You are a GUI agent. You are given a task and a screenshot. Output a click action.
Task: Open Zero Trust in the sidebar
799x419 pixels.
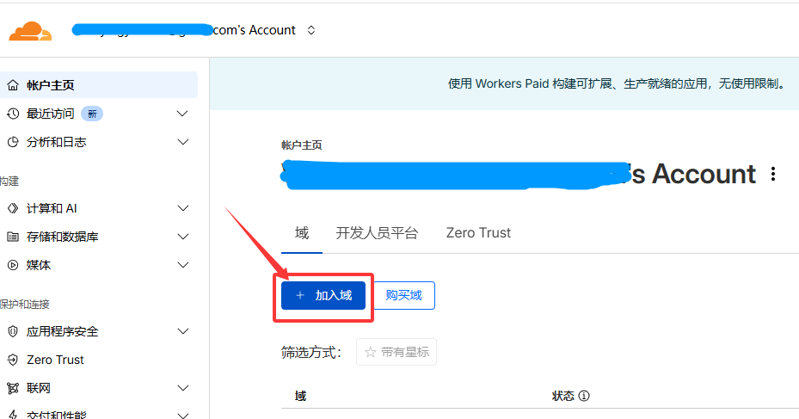pyautogui.click(x=55, y=360)
